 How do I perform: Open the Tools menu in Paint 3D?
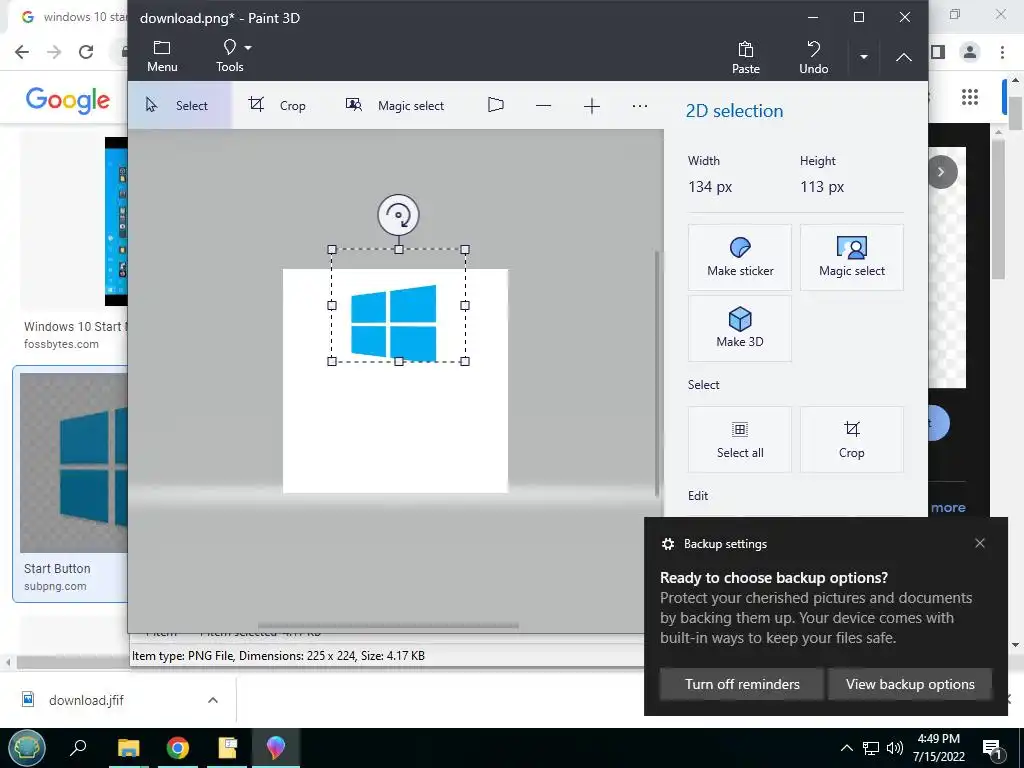click(230, 56)
